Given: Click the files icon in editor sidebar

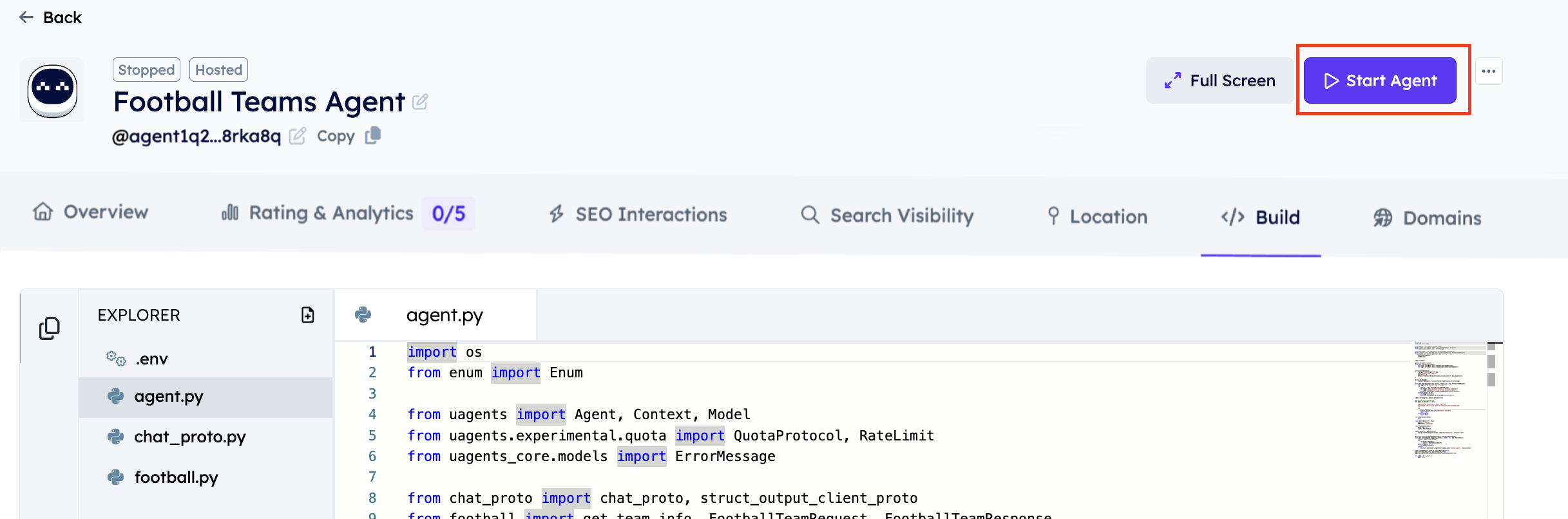Looking at the screenshot, I should [50, 328].
